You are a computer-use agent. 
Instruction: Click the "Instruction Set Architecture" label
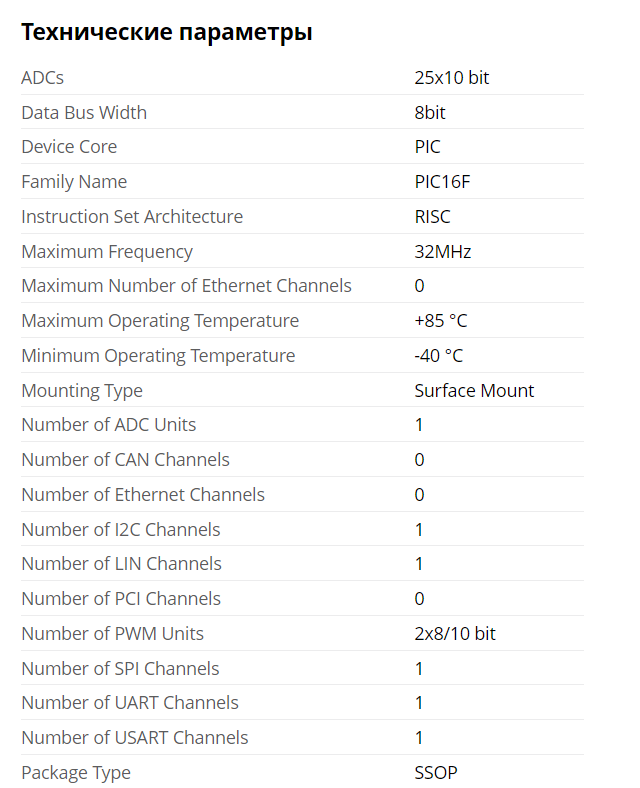coord(132,217)
